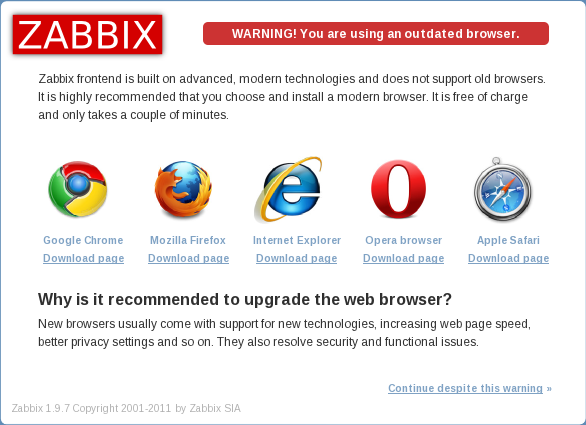
Task: Click the upgrade web browser question heading
Action: (245, 299)
